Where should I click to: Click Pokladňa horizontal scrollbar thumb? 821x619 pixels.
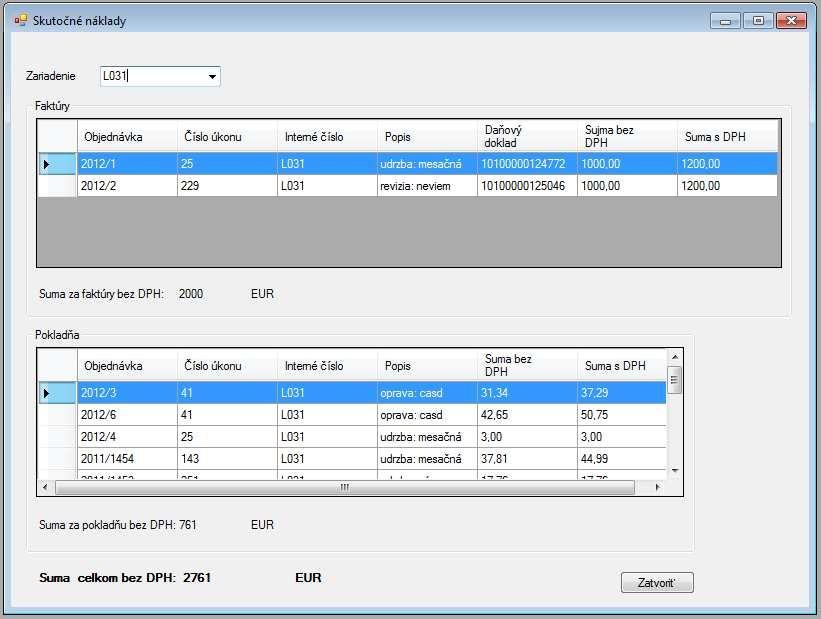click(x=345, y=488)
